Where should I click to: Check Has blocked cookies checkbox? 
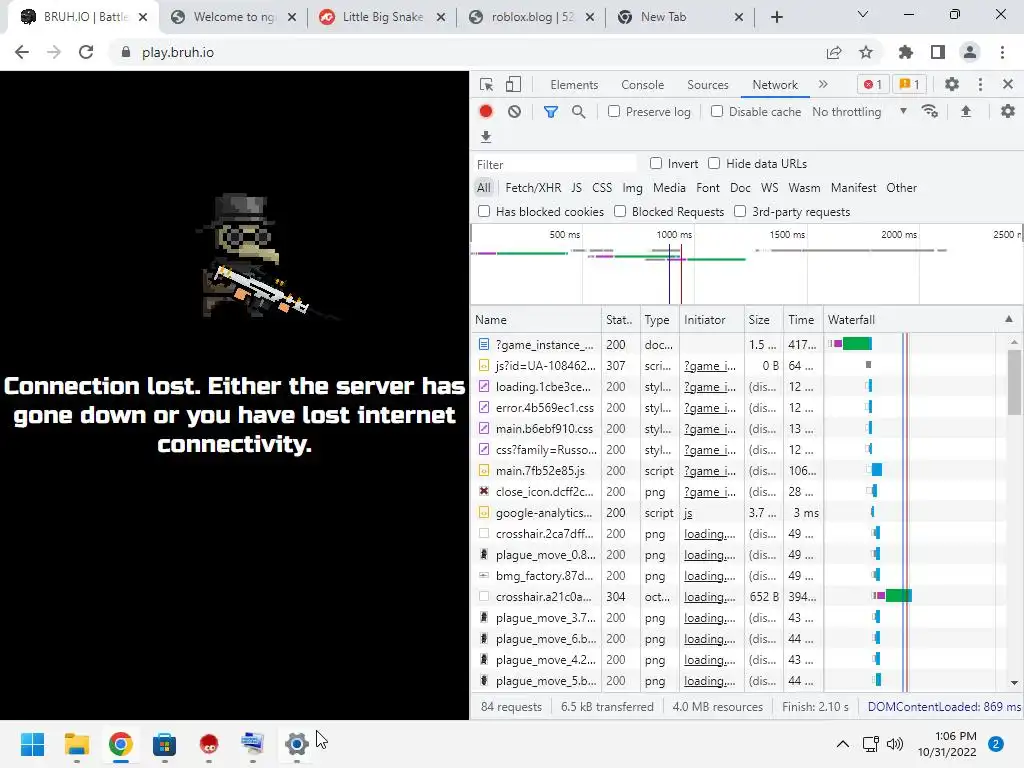(x=484, y=211)
